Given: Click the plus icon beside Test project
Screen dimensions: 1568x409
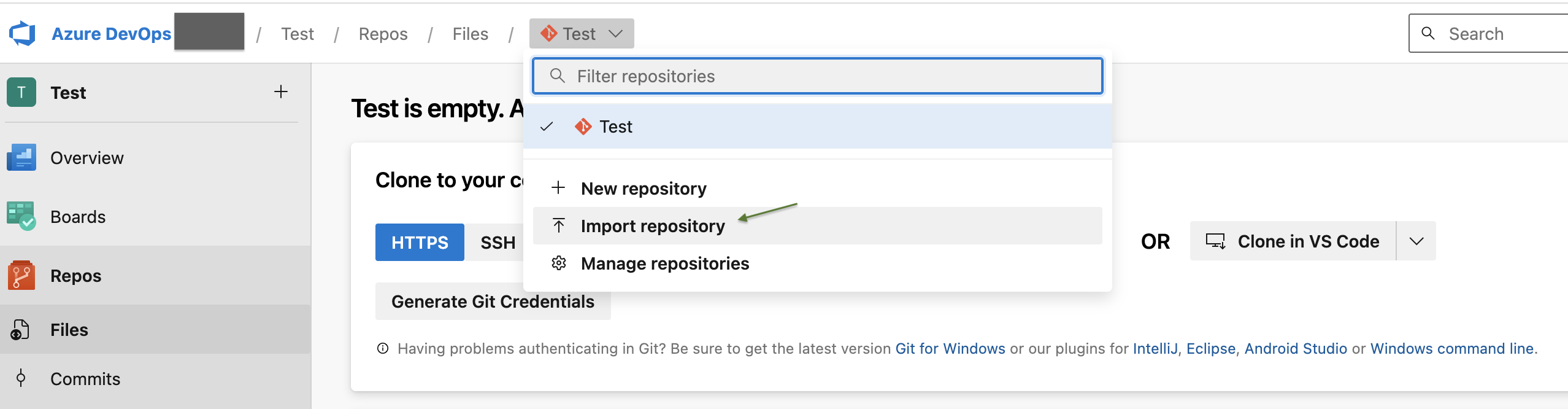Looking at the screenshot, I should coord(280,92).
